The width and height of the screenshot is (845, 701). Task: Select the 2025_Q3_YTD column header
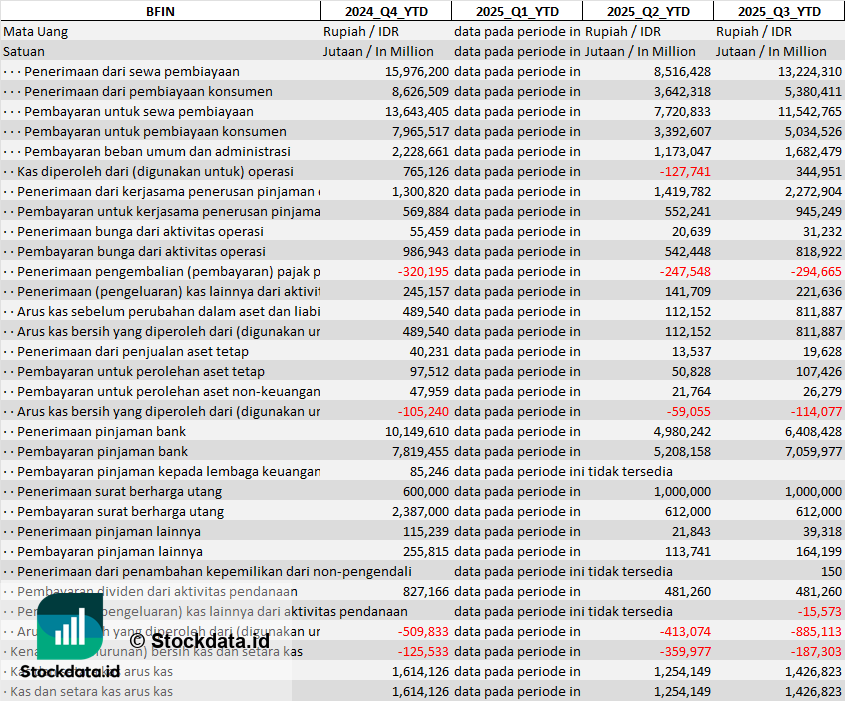click(x=779, y=11)
